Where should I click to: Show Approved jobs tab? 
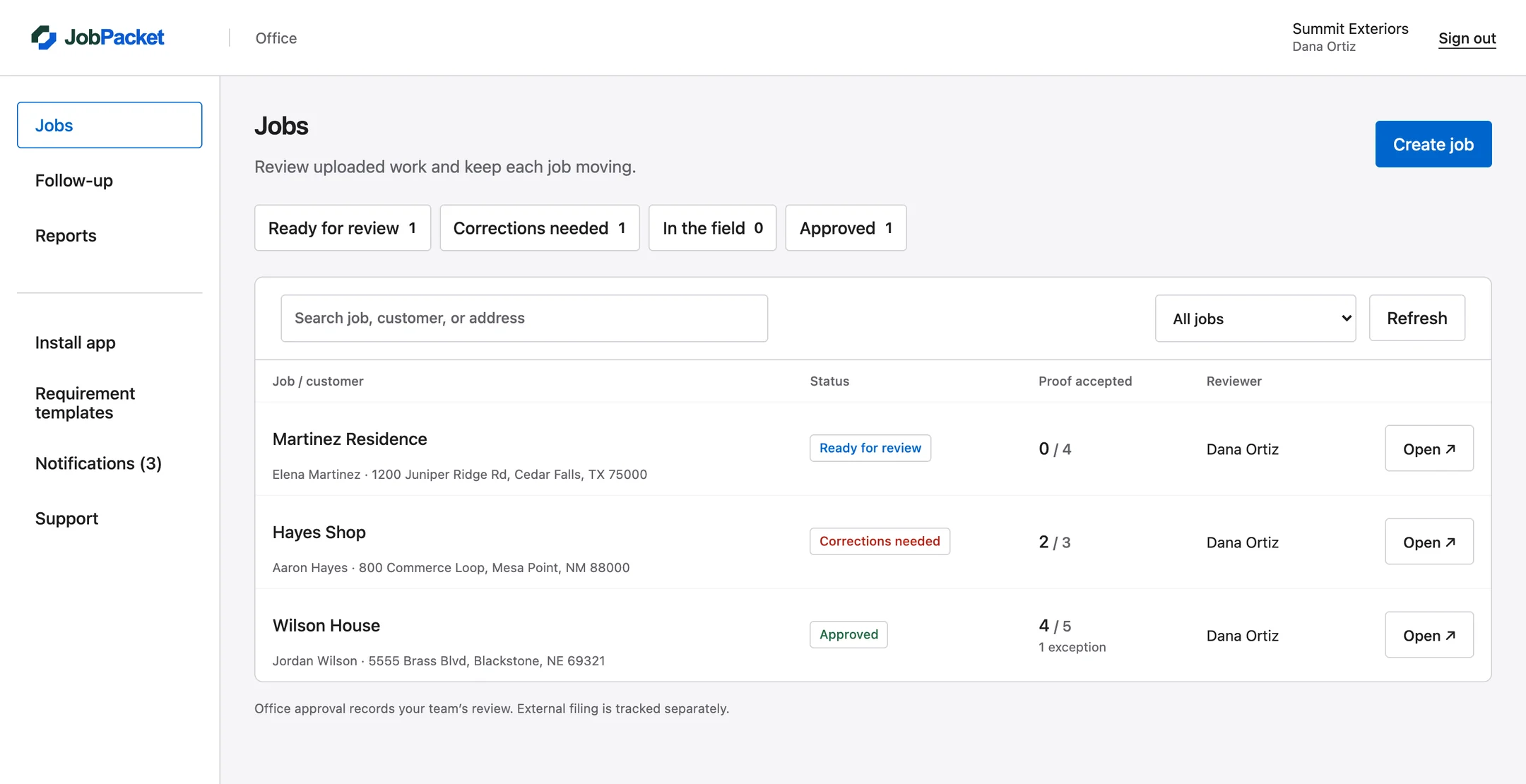point(846,228)
